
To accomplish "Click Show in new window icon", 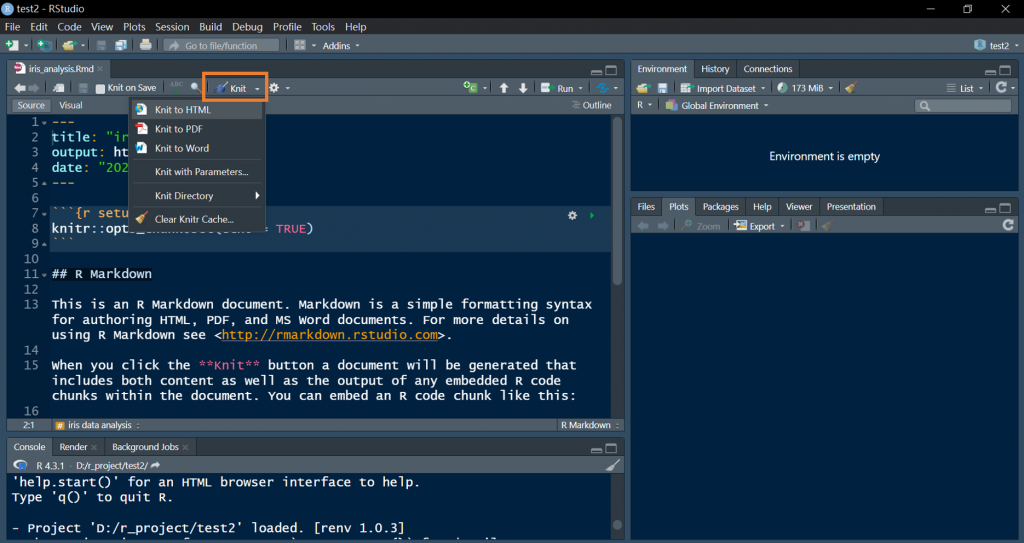I will coord(59,88).
